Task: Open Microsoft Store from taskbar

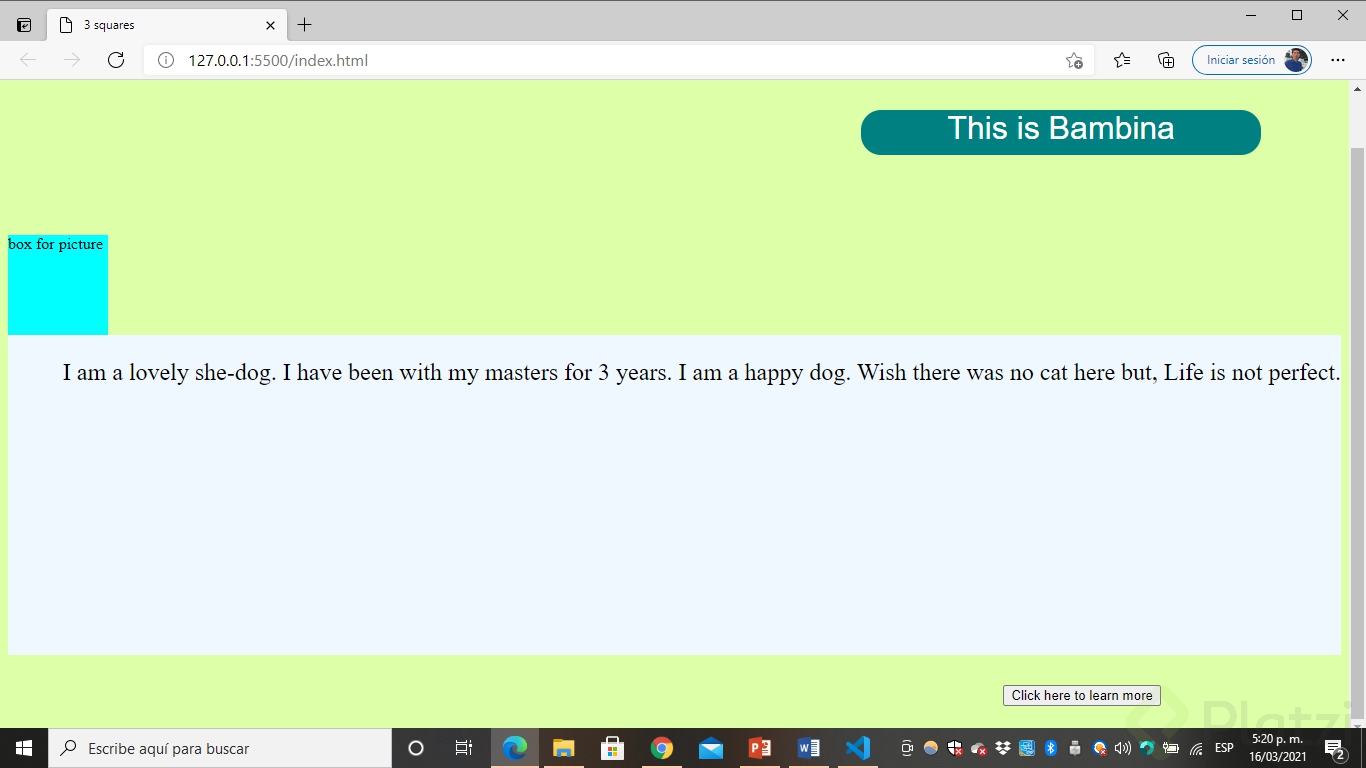Action: click(x=613, y=748)
